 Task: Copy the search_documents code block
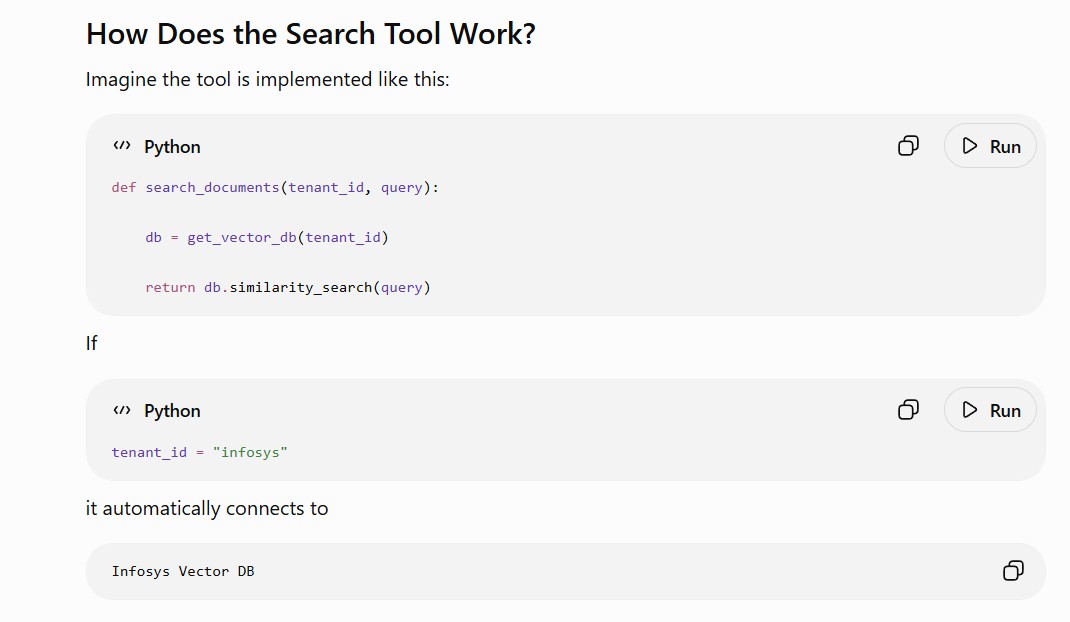coord(908,146)
